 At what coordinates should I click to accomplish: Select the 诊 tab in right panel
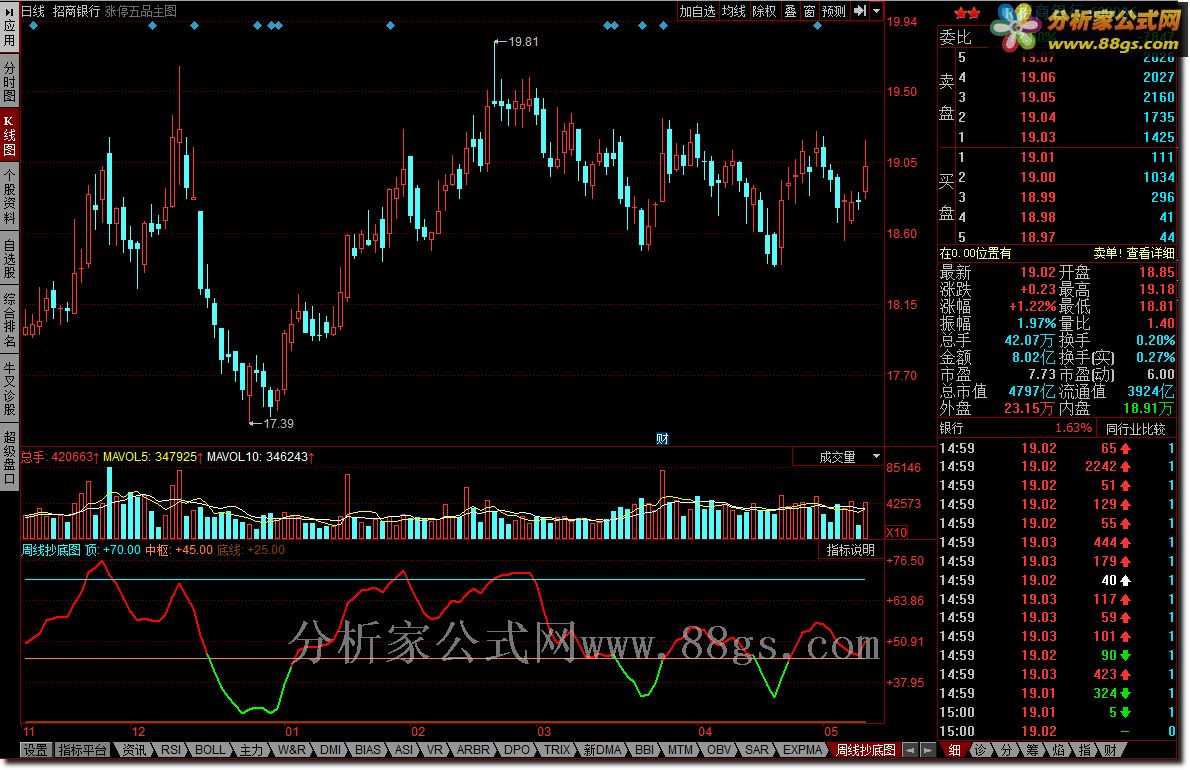(x=980, y=750)
